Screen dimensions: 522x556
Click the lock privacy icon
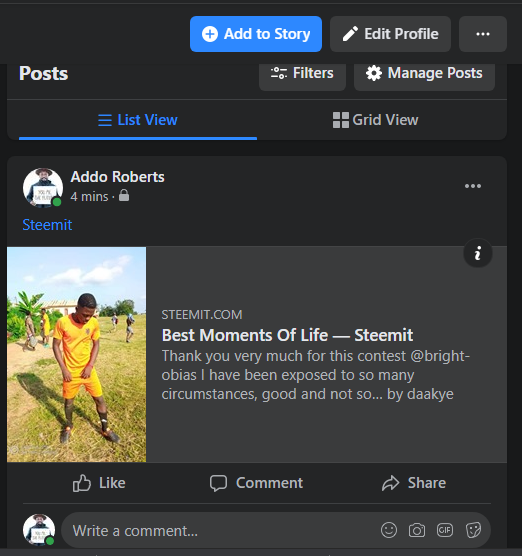(x=124, y=195)
